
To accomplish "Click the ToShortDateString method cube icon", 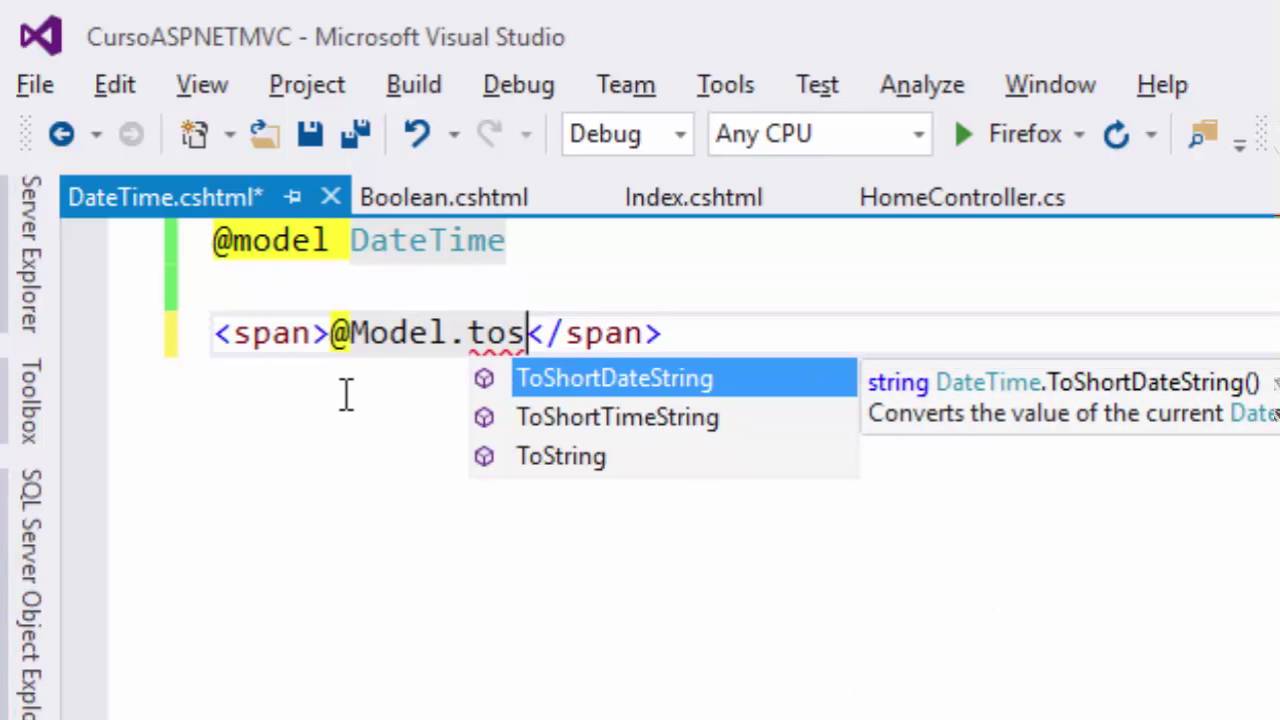I will pyautogui.click(x=484, y=379).
